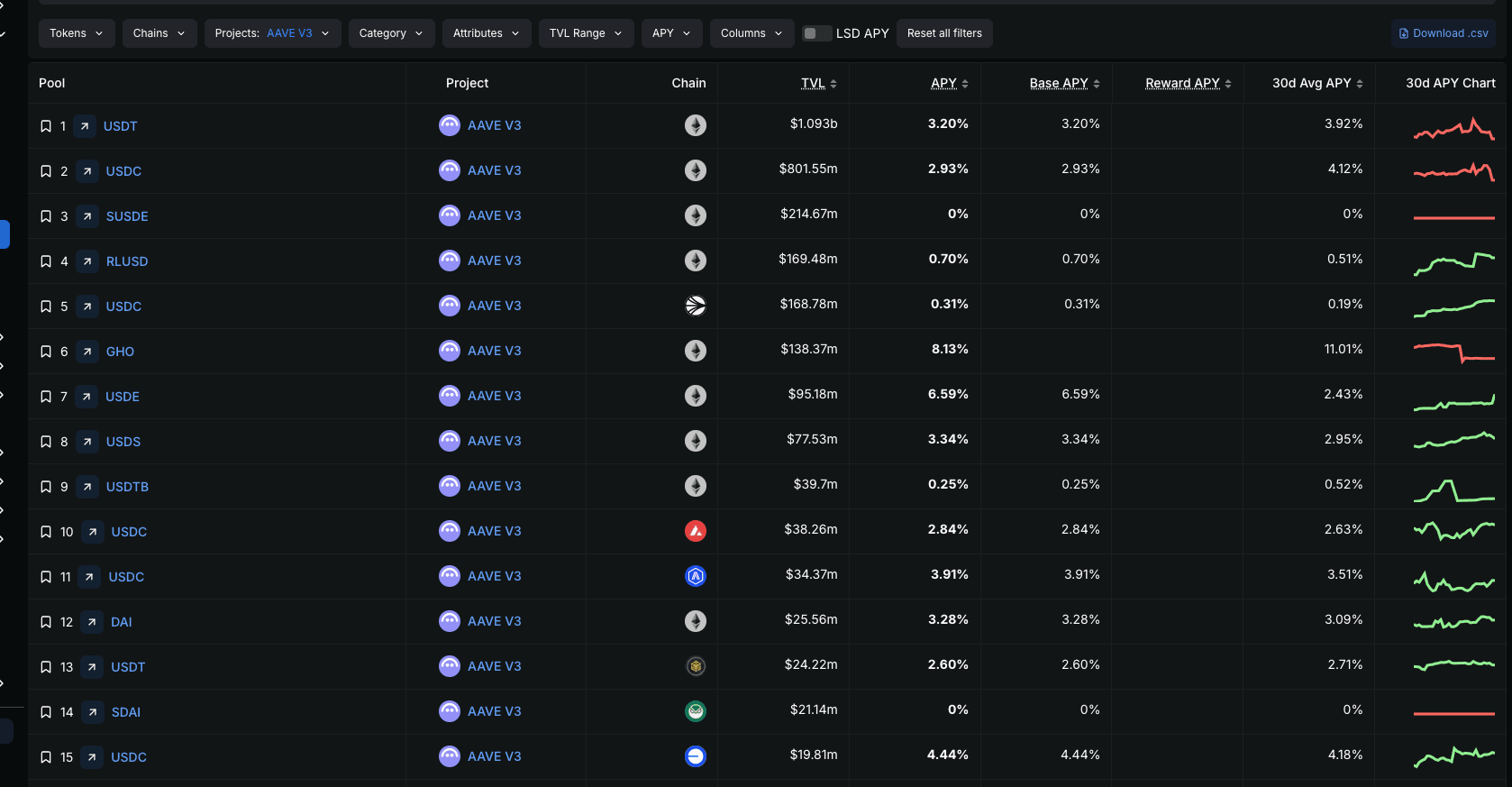The image size is (1512, 787).
Task: Open external link arrow for USDC row 5
Action: (x=87, y=307)
